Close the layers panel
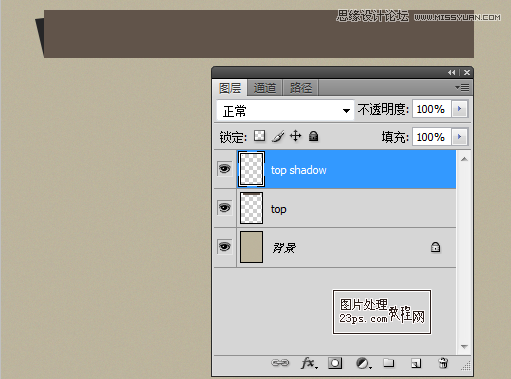The height and width of the screenshot is (379, 511). (467, 72)
